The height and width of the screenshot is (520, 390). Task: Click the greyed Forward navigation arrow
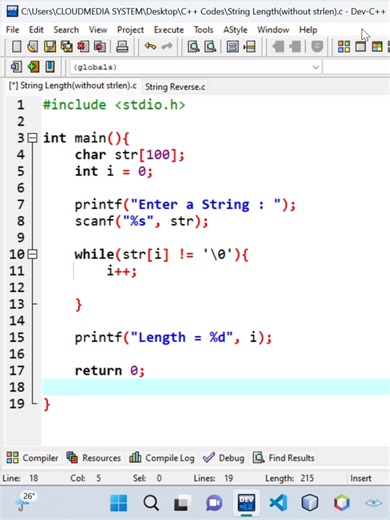coord(295,46)
